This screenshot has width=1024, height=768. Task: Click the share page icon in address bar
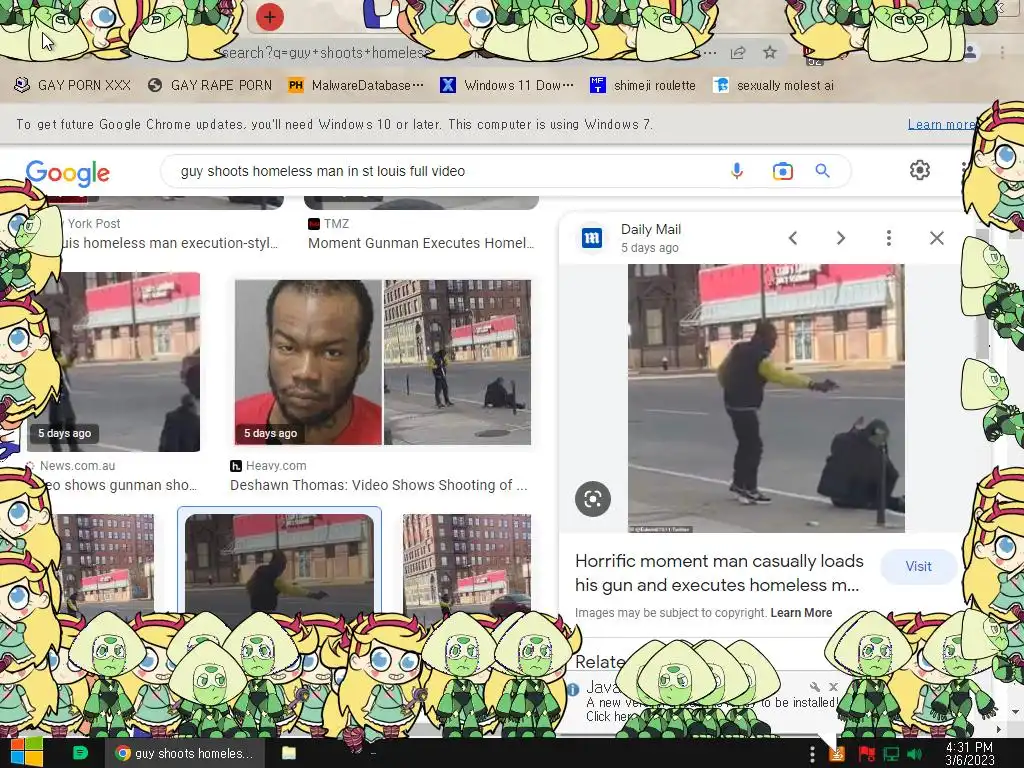738,53
